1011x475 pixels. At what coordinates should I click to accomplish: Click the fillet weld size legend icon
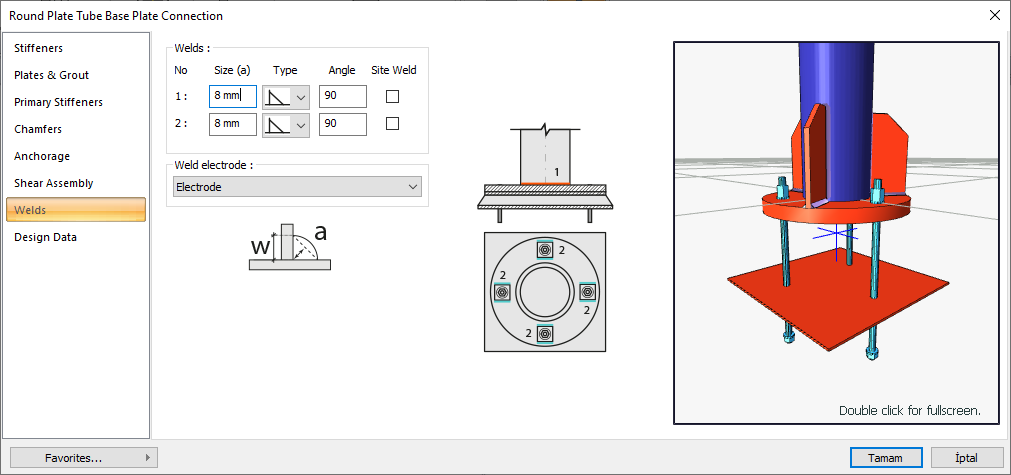(x=287, y=247)
